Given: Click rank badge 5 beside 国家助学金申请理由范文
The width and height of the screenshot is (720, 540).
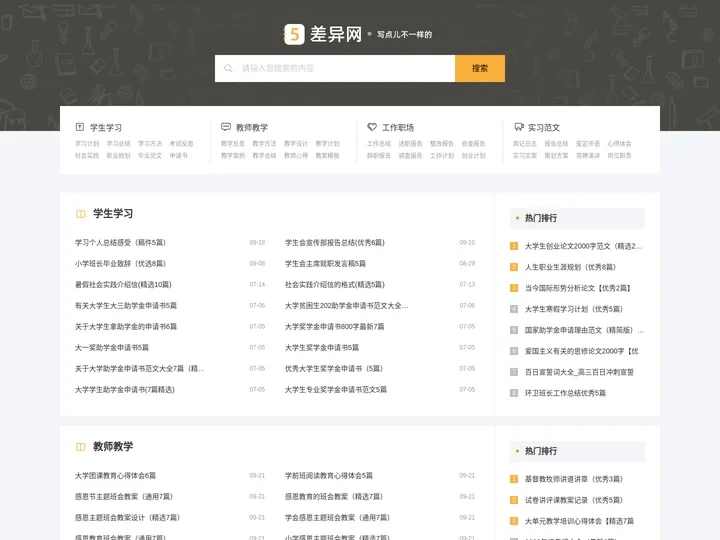Looking at the screenshot, I should [514, 330].
